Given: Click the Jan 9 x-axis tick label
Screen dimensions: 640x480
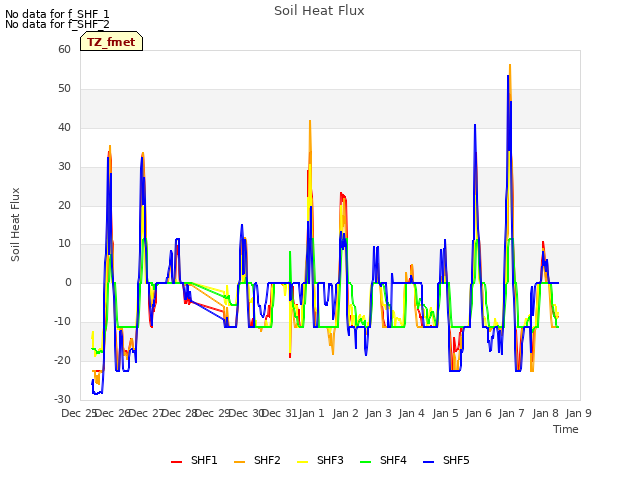Looking at the screenshot, I should [x=578, y=413].
